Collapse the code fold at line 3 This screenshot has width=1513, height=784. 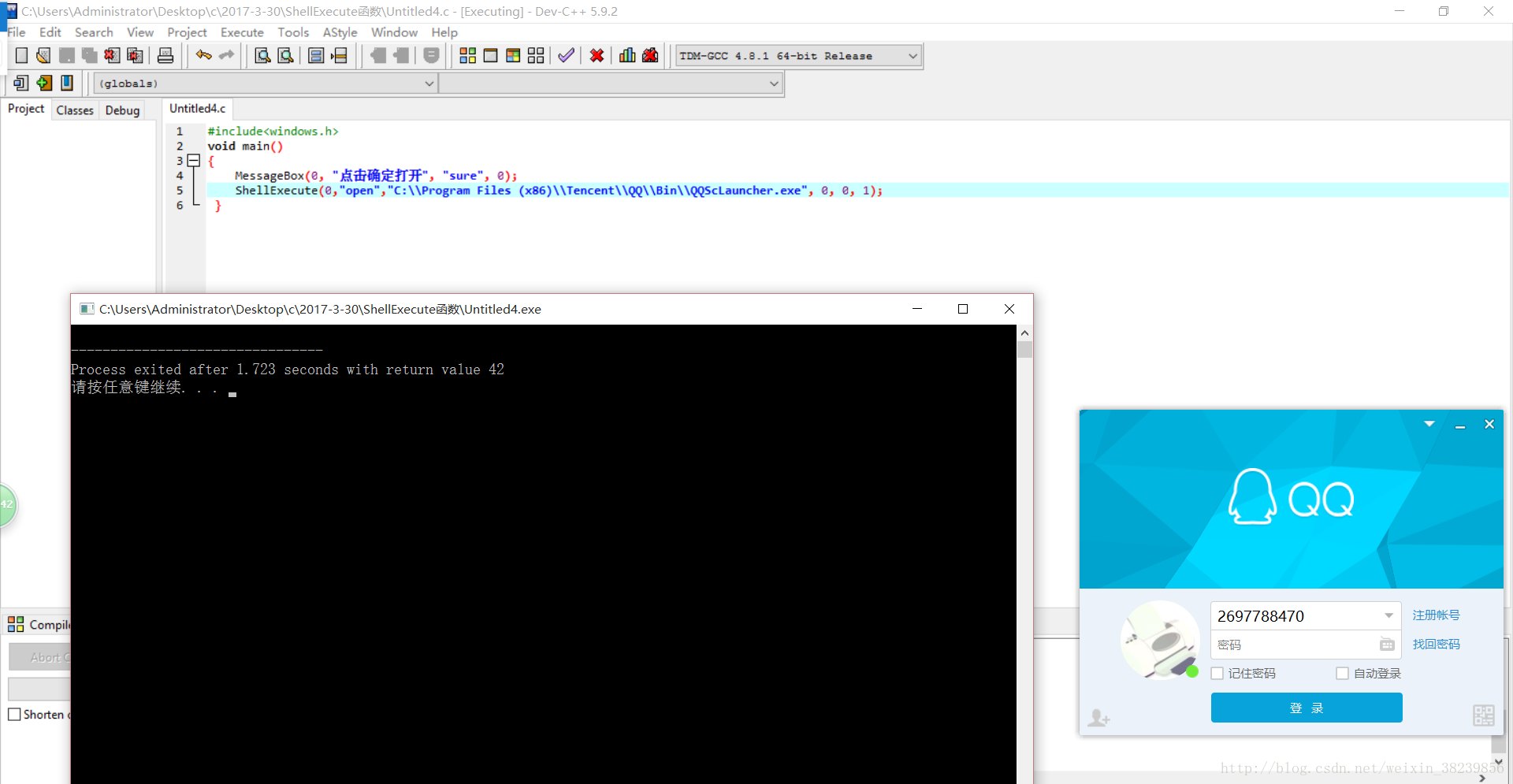(x=194, y=161)
